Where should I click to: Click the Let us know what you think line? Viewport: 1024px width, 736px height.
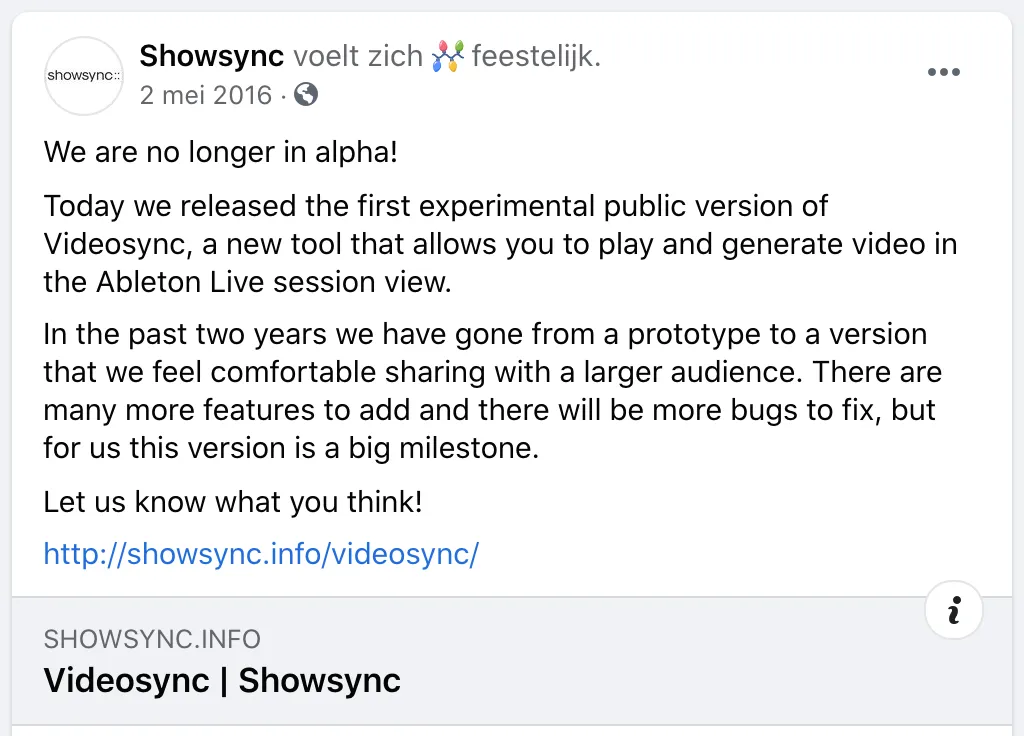[230, 501]
